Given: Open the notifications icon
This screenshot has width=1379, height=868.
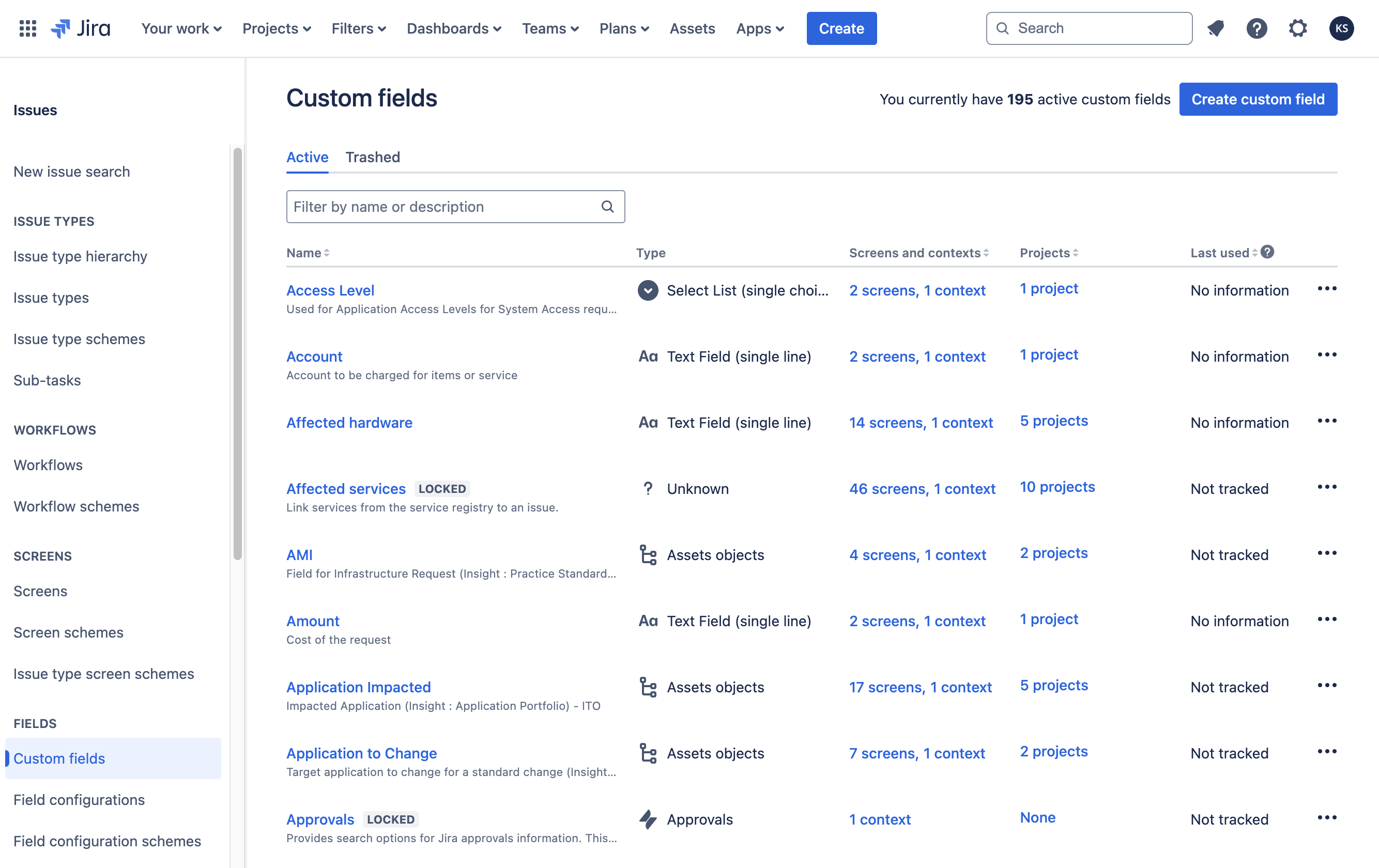Looking at the screenshot, I should pyautogui.click(x=1215, y=28).
